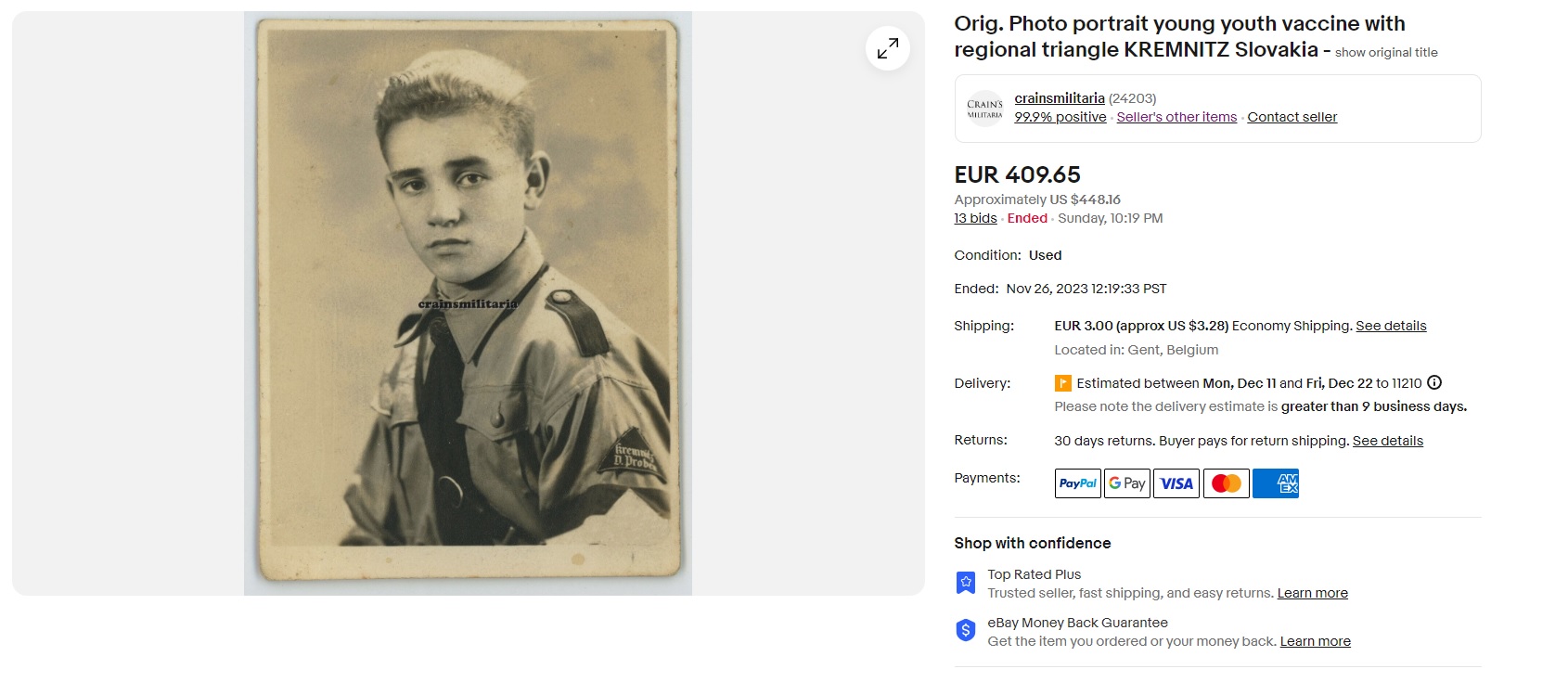The image size is (1568, 682).
Task: Show original title of the listing
Action: pos(1386,53)
